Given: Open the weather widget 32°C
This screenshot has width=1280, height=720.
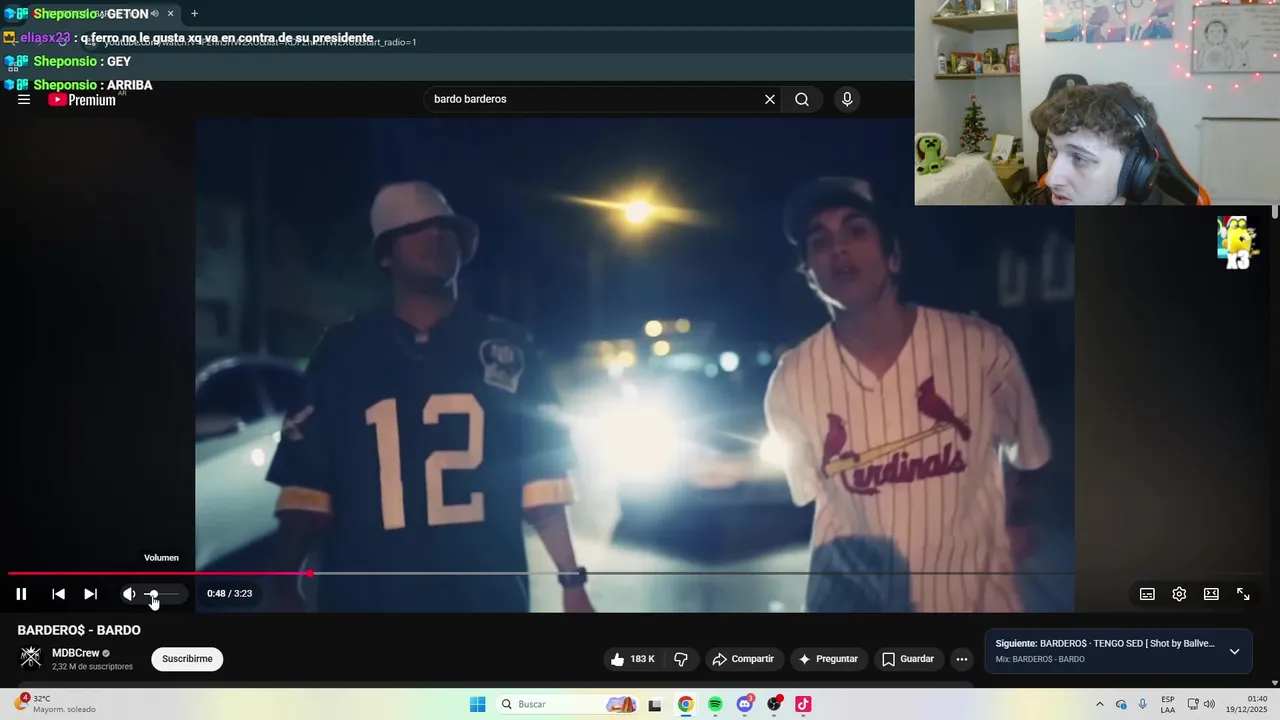Looking at the screenshot, I should 57,704.
